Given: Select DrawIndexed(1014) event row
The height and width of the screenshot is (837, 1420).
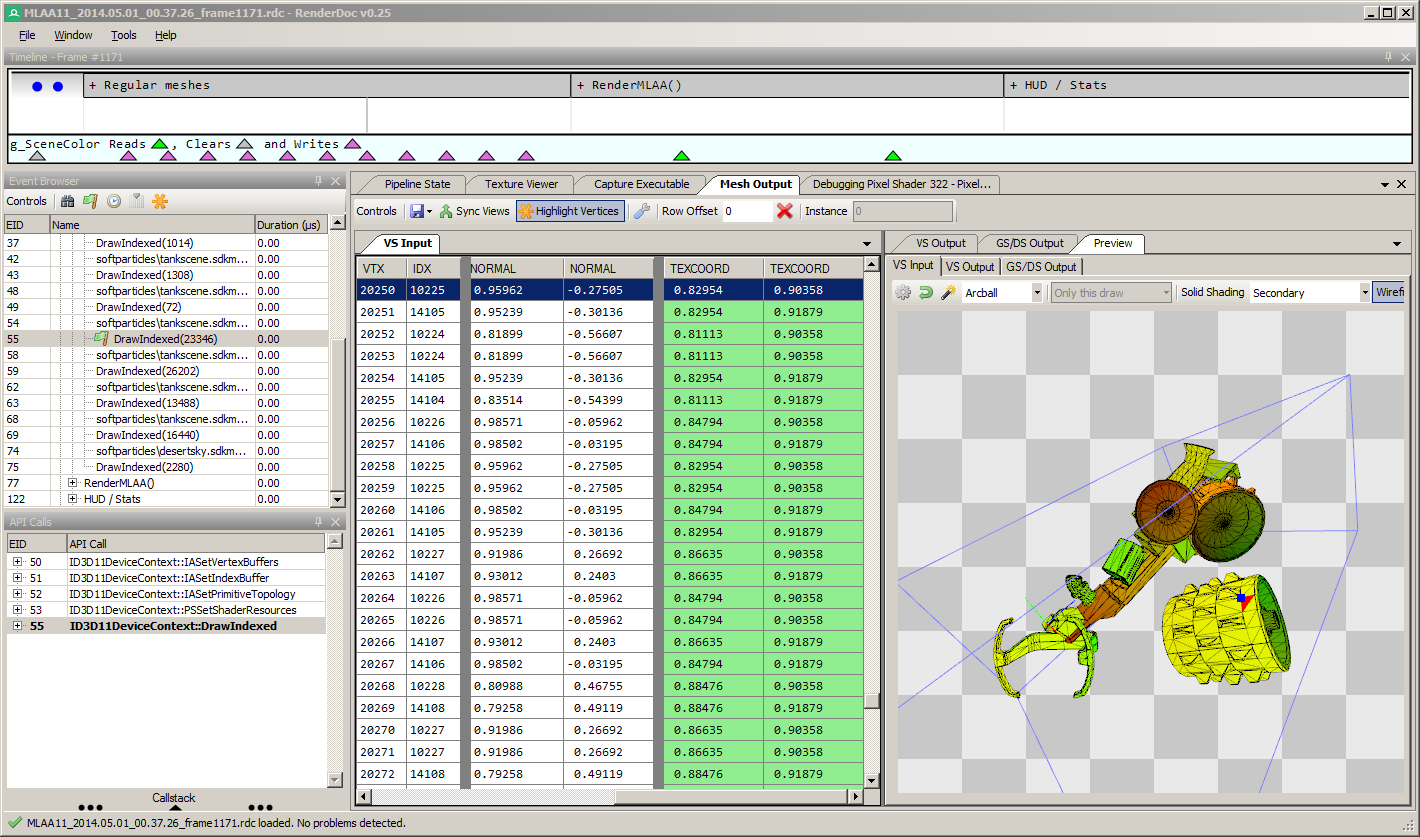Looking at the screenshot, I should 166,243.
